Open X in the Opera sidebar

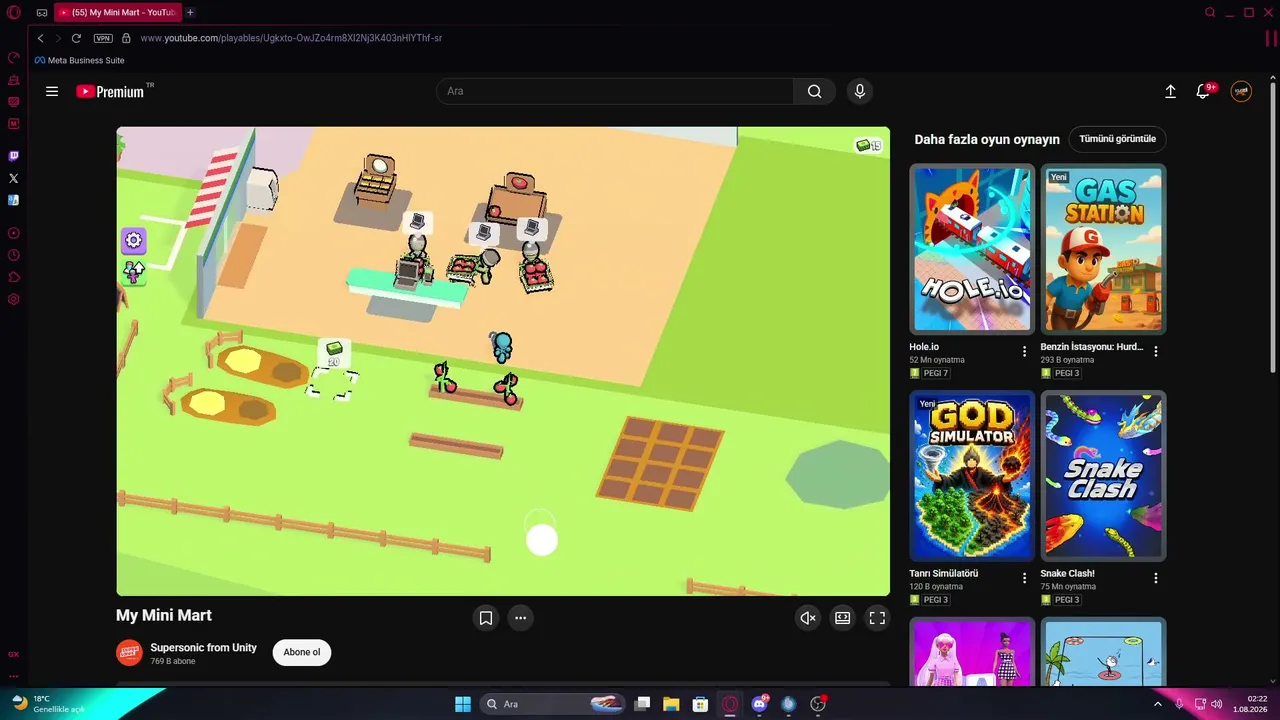13,178
